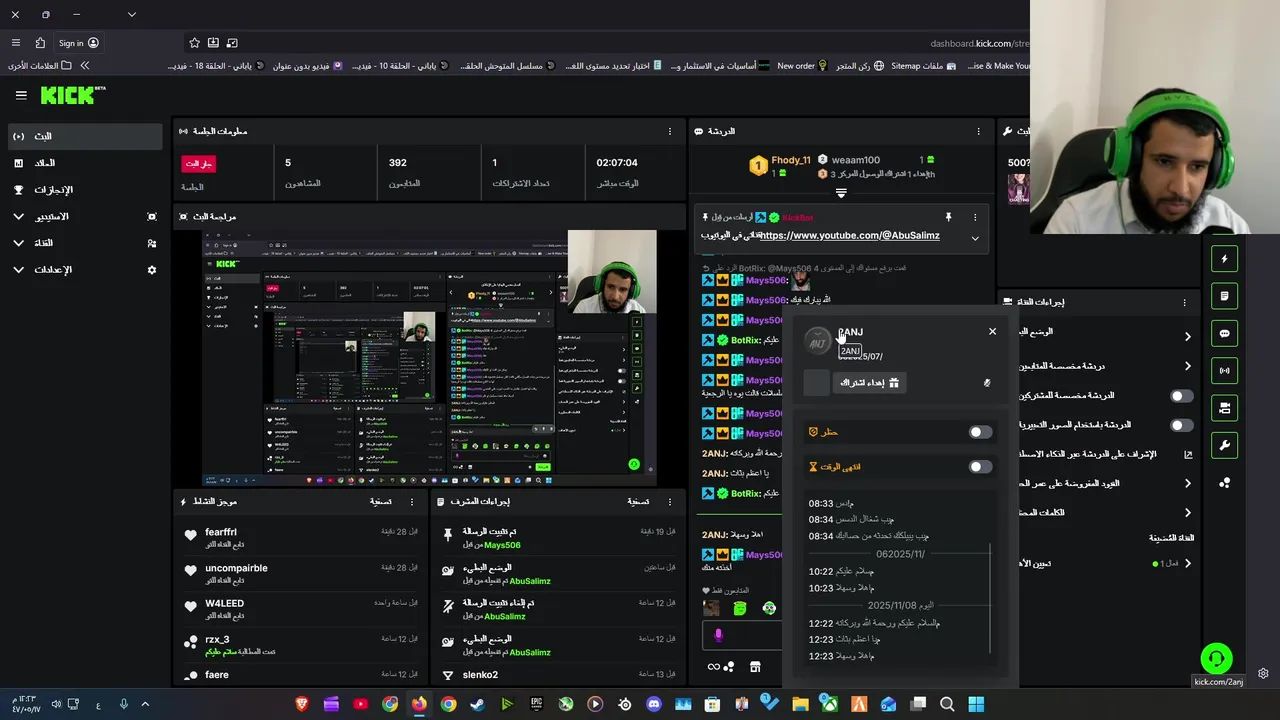Open channel actions panel three-dot menu
This screenshot has width=1280, height=720.
coord(1184,302)
